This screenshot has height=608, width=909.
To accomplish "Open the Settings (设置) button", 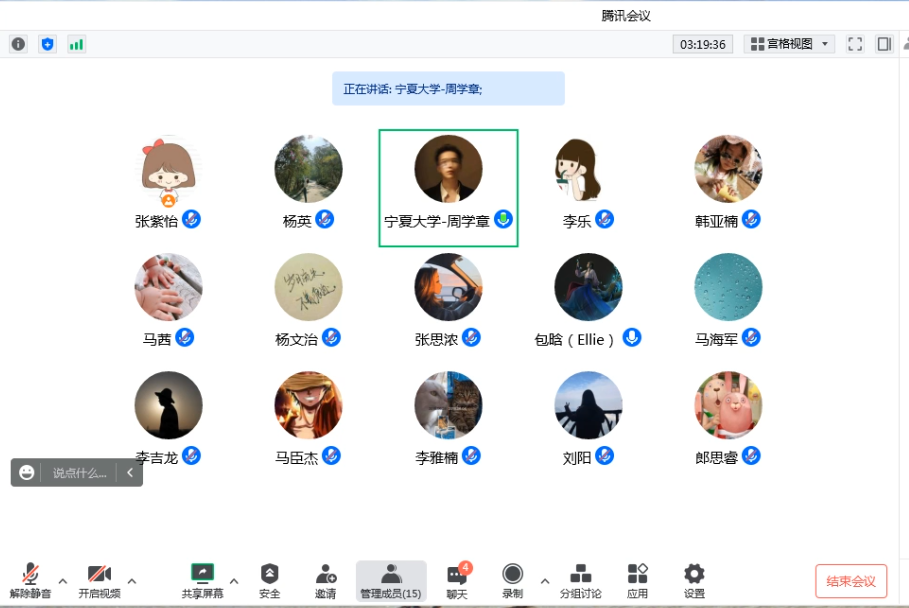I will pos(694,580).
